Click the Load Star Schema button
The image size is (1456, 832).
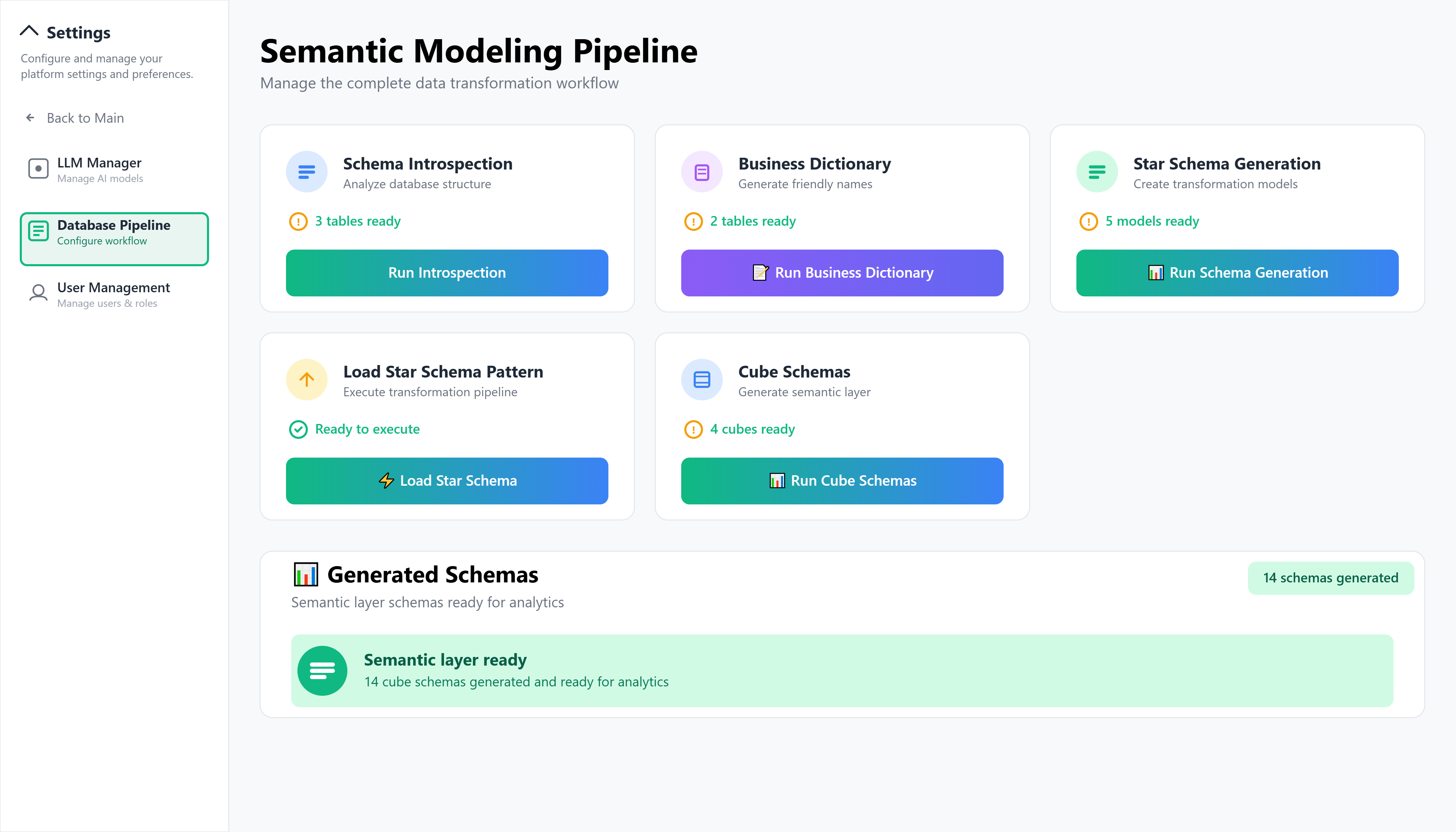[x=447, y=480]
